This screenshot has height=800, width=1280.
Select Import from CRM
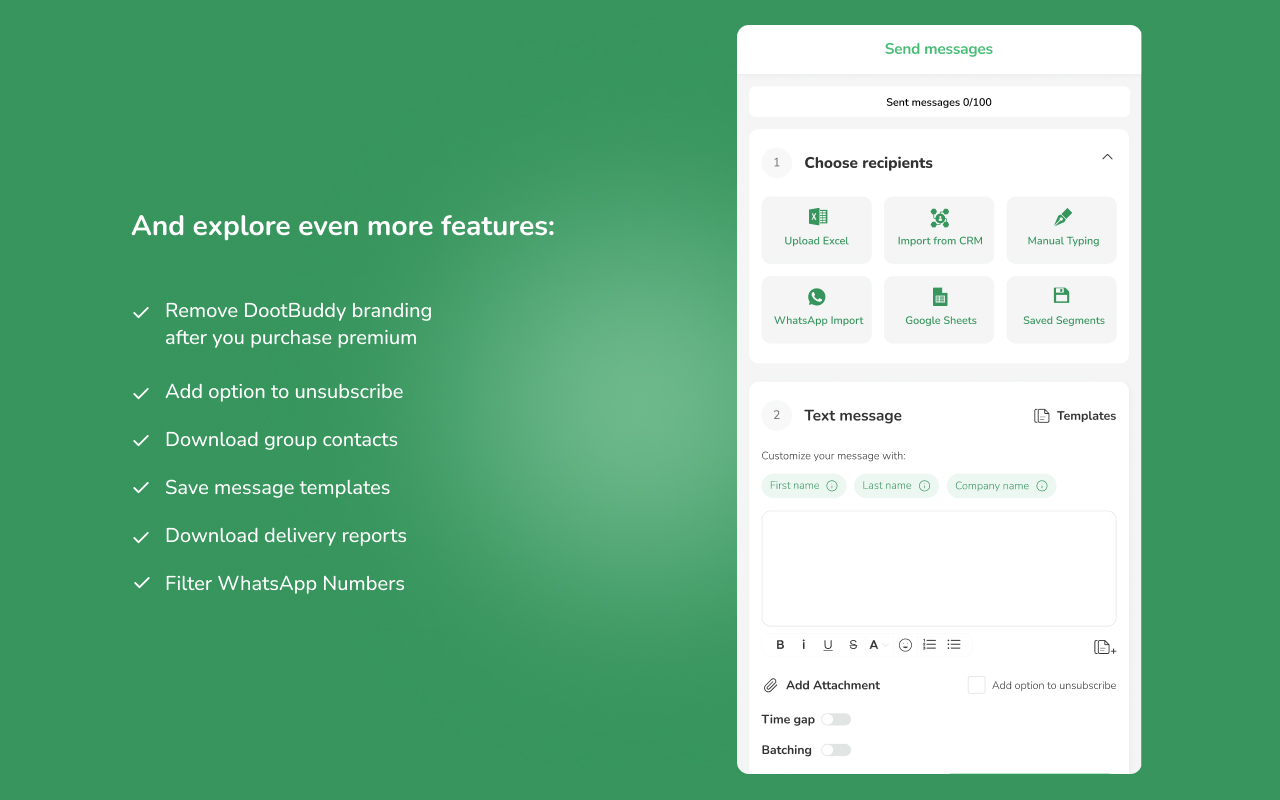point(939,230)
